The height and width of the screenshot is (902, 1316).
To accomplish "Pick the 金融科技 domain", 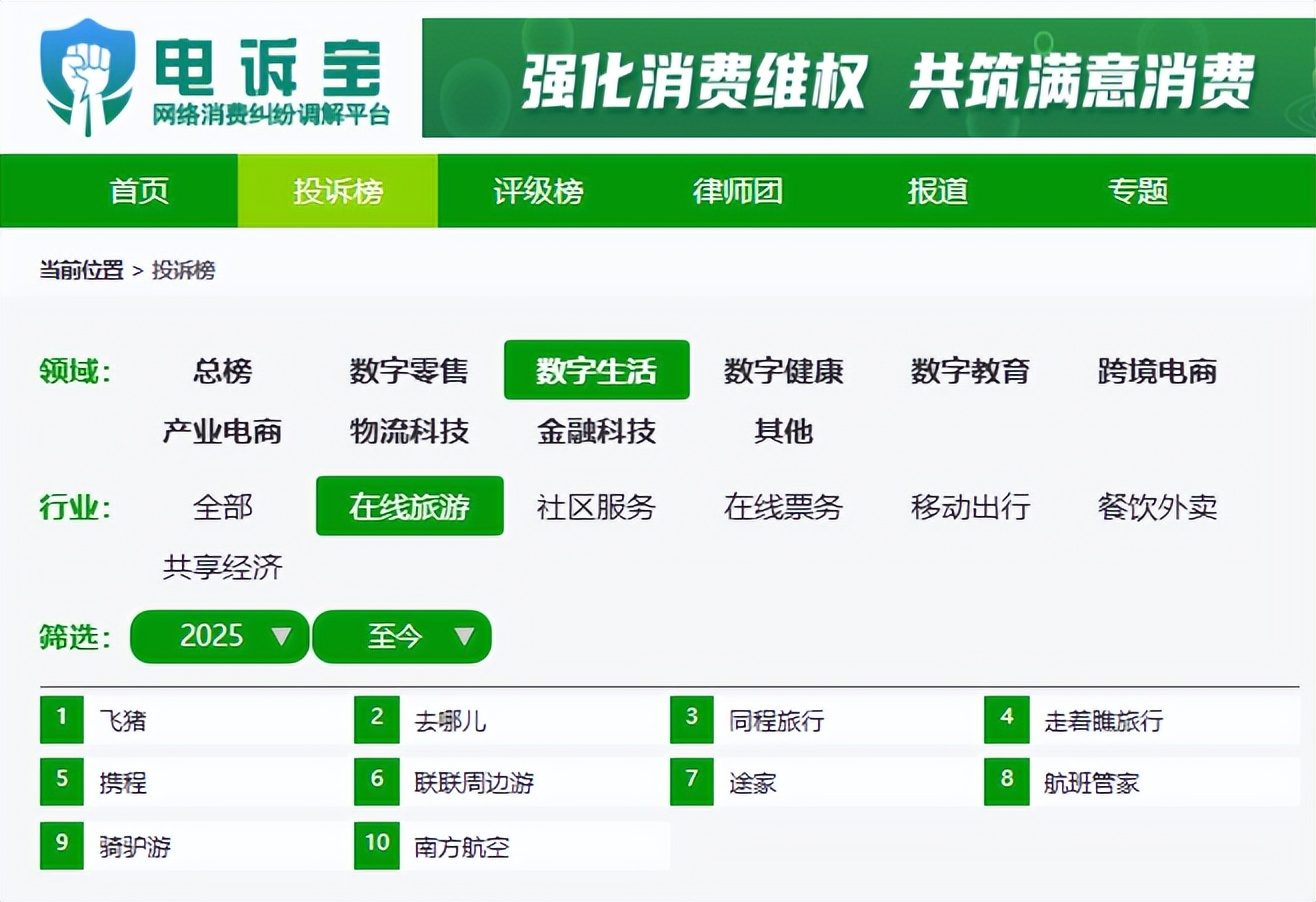I will click(x=597, y=431).
